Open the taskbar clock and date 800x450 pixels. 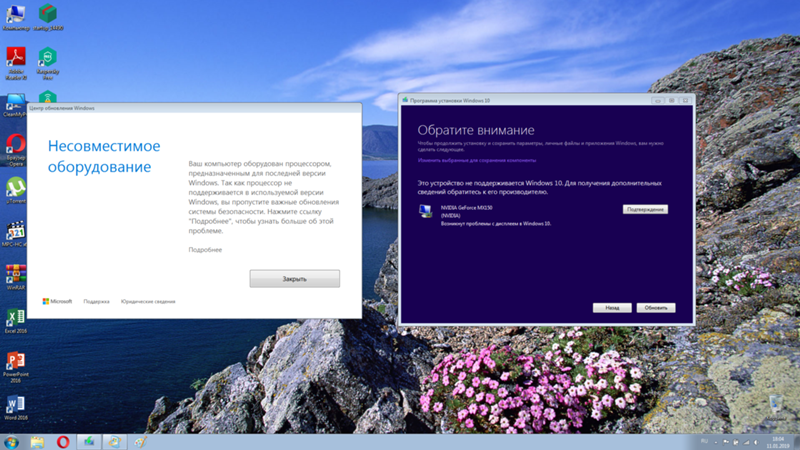778,442
